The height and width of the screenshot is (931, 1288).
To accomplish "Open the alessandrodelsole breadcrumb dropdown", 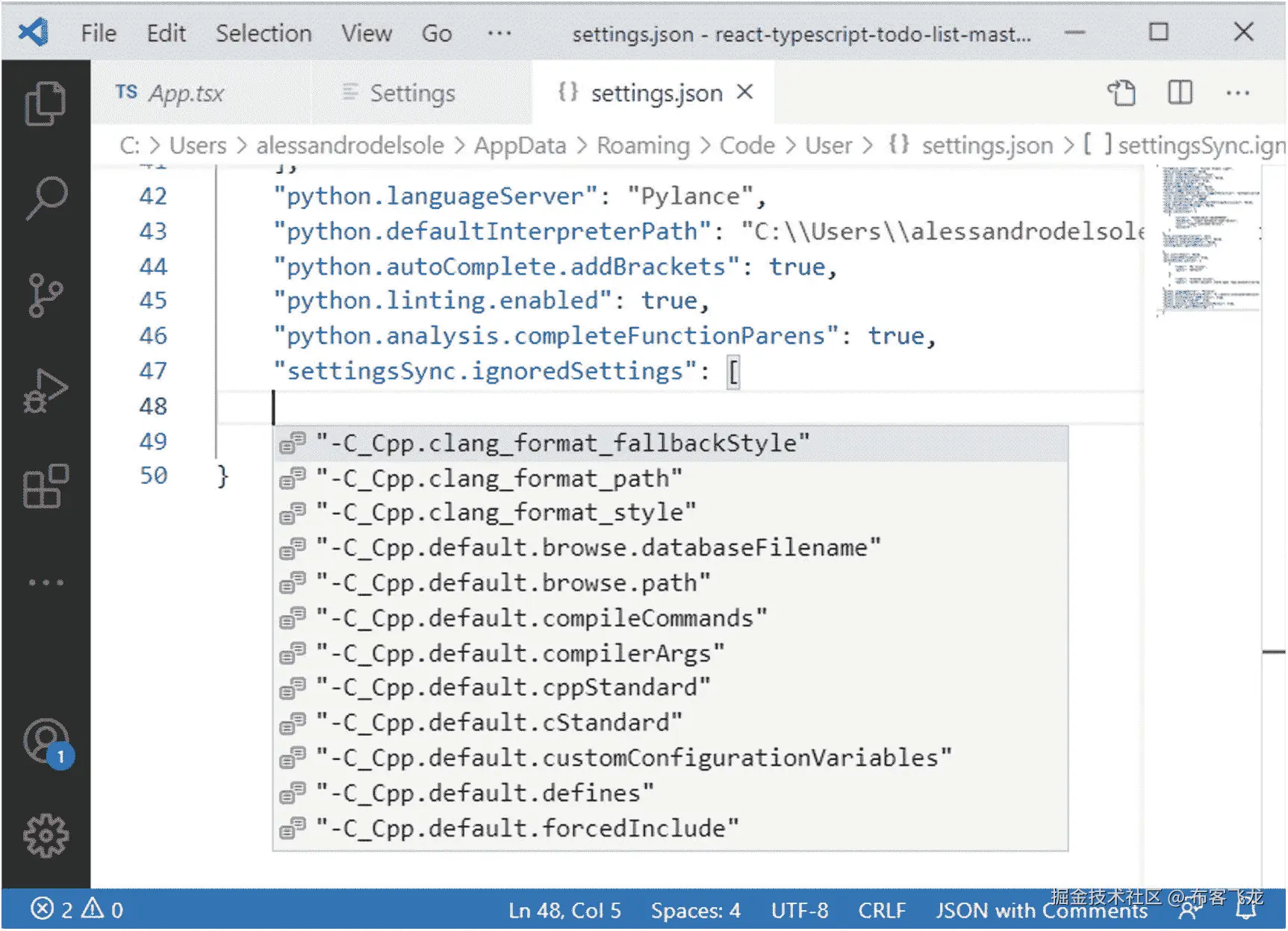I will pyautogui.click(x=350, y=145).
